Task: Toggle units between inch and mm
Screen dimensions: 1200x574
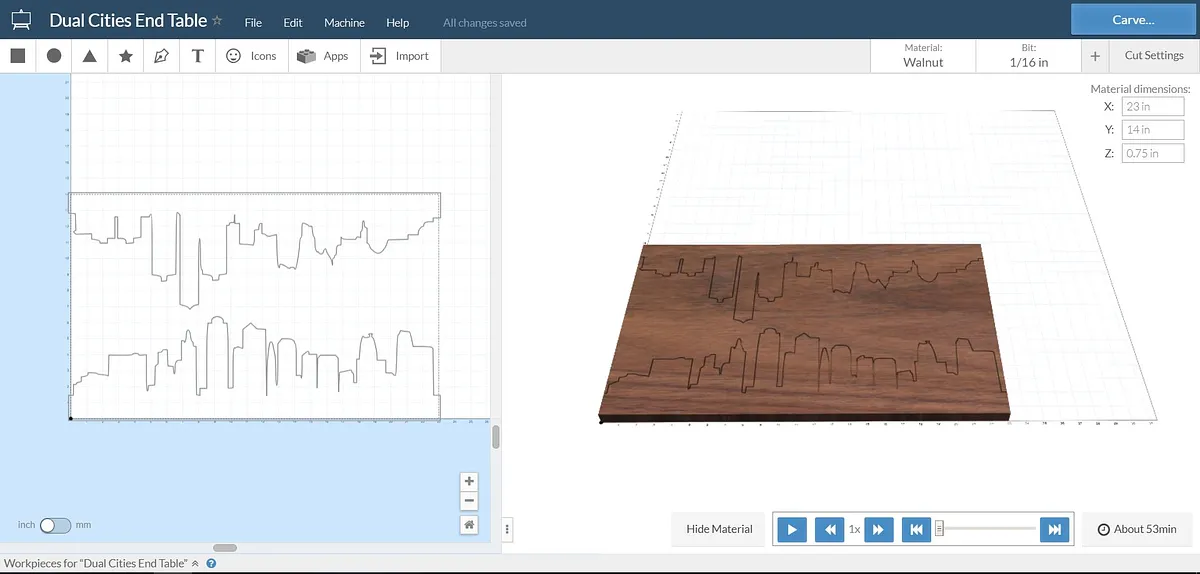Action: tap(55, 525)
